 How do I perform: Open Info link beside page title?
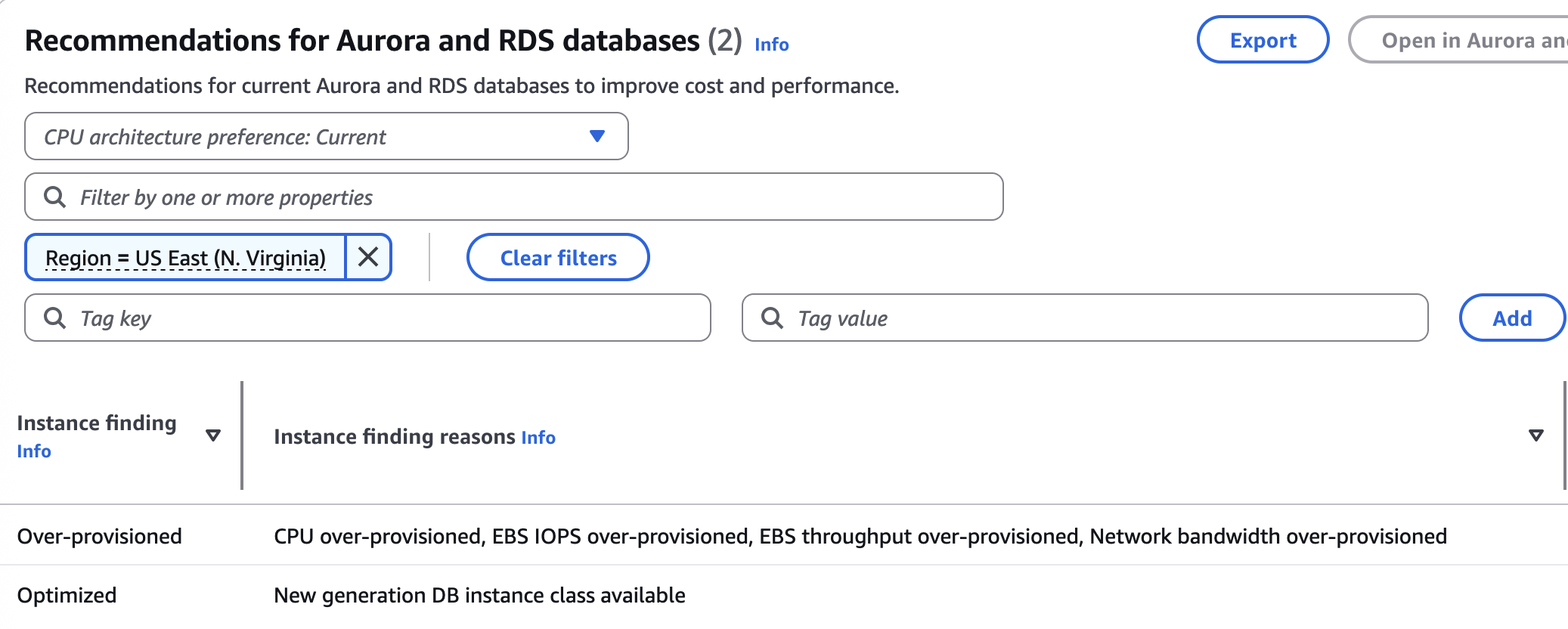pyautogui.click(x=771, y=45)
